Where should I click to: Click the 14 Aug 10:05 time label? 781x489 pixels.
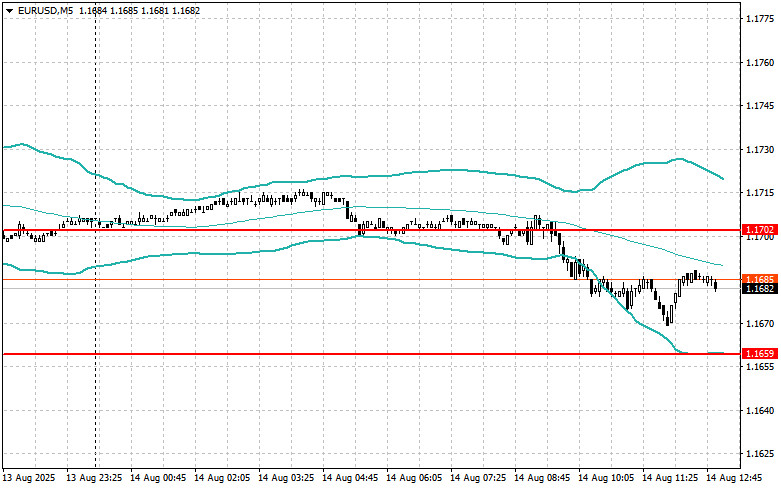(606, 478)
